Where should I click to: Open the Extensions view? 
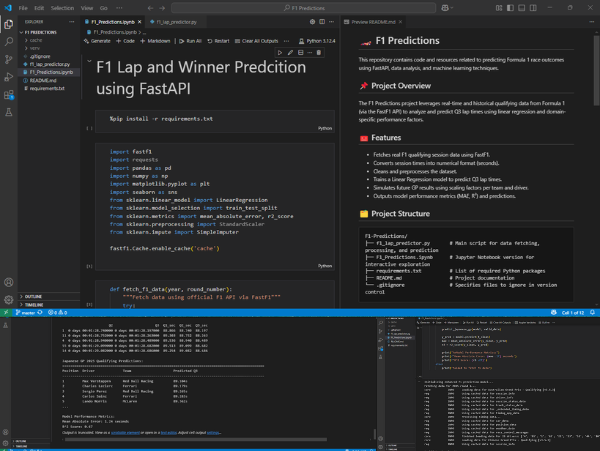click(8, 94)
